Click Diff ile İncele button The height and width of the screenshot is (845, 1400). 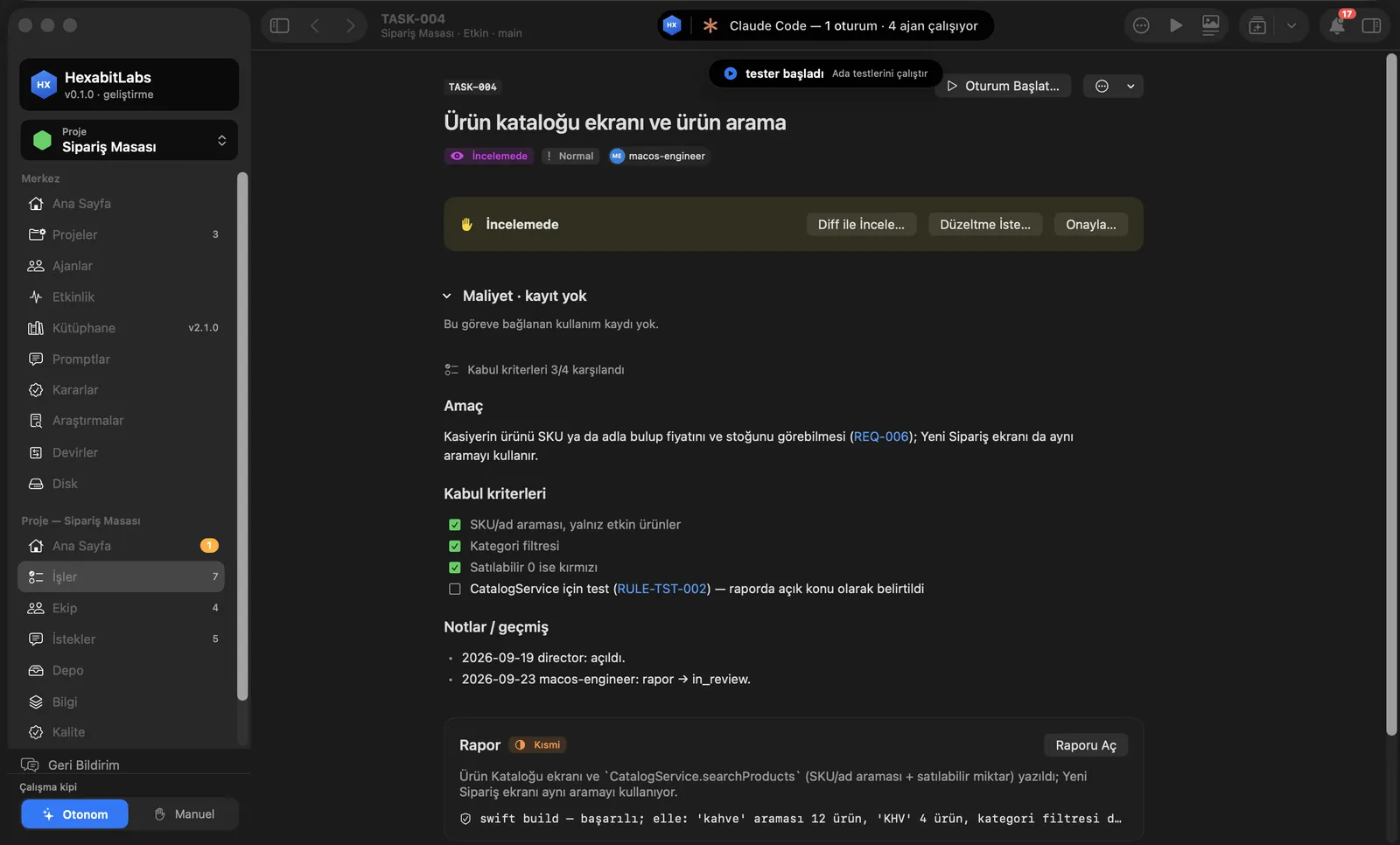pyautogui.click(x=861, y=224)
